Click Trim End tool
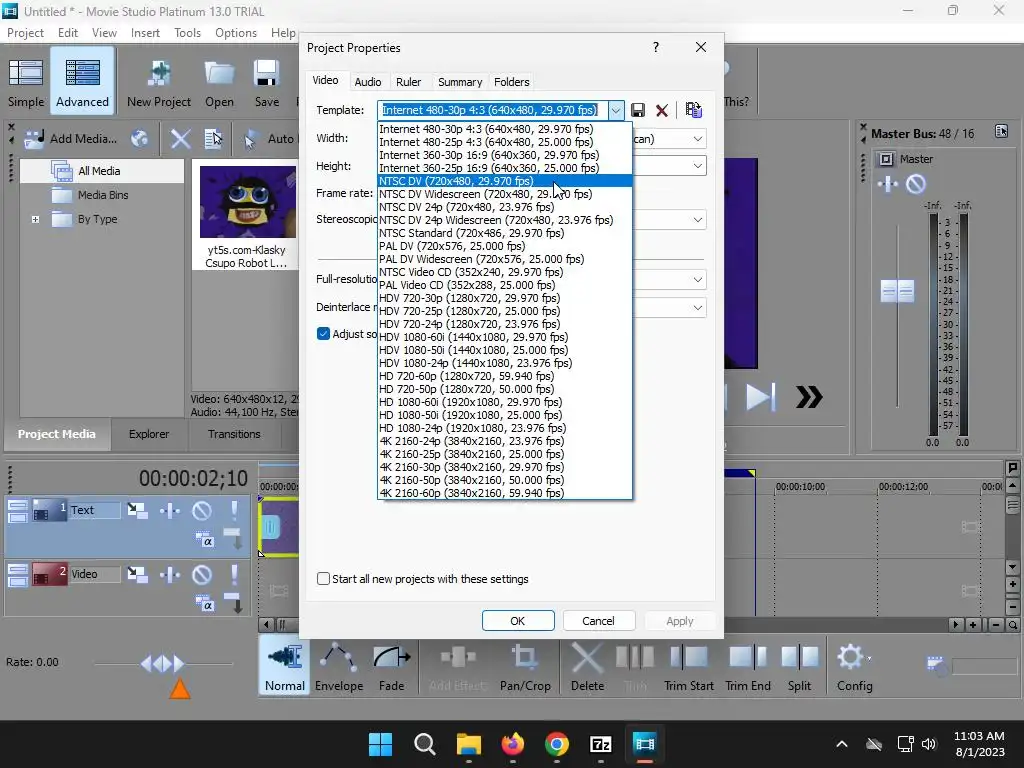 coord(748,667)
